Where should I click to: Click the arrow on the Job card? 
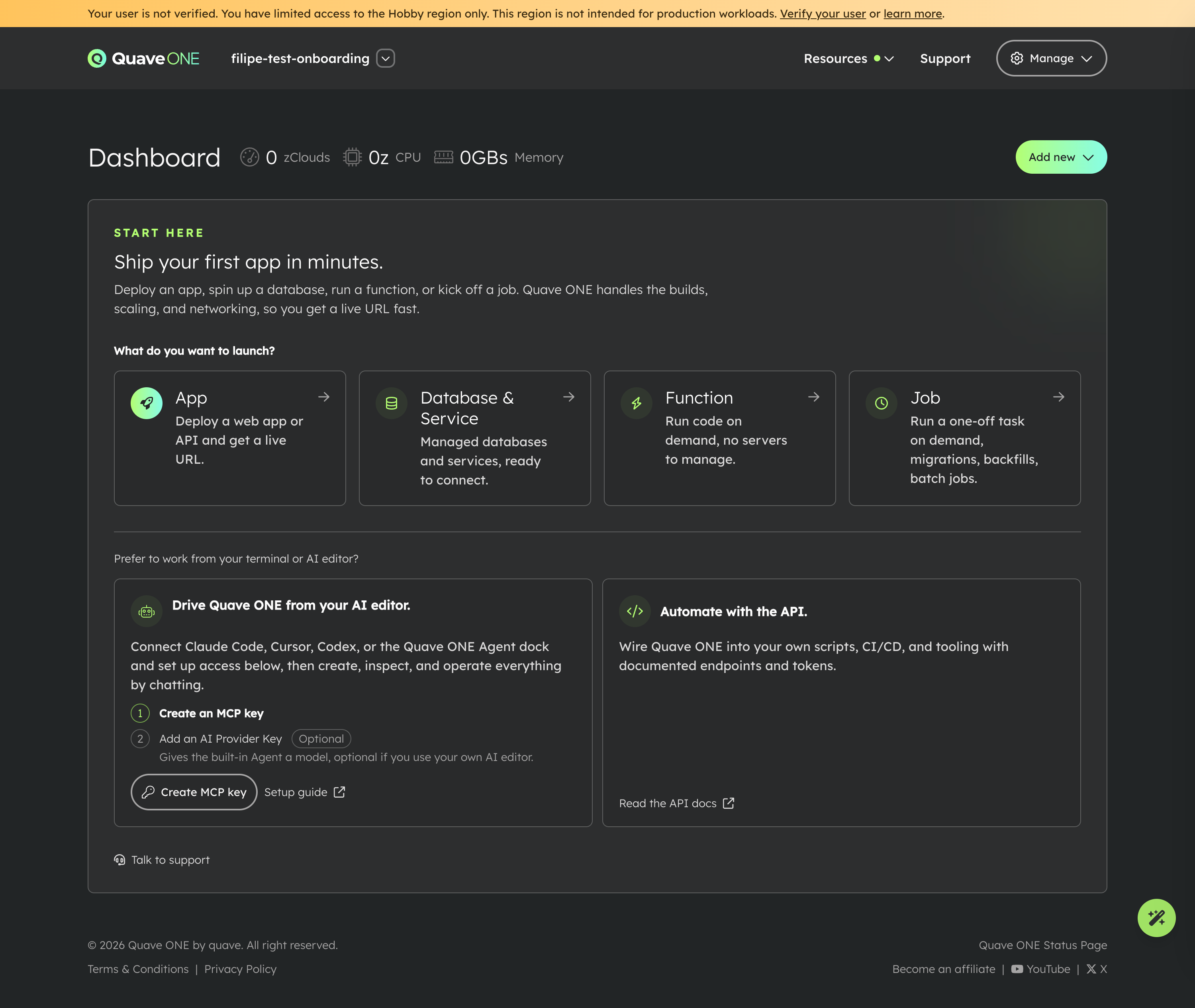(x=1059, y=397)
